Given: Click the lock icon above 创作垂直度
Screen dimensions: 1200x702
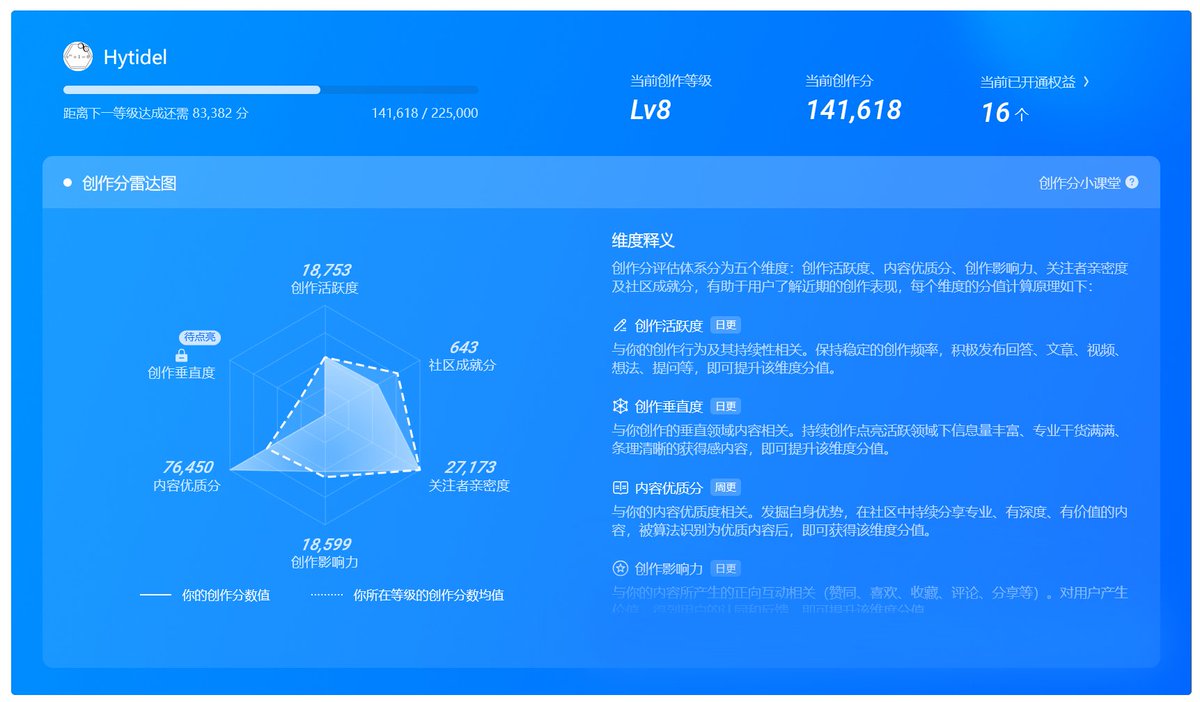Looking at the screenshot, I should pyautogui.click(x=181, y=355).
